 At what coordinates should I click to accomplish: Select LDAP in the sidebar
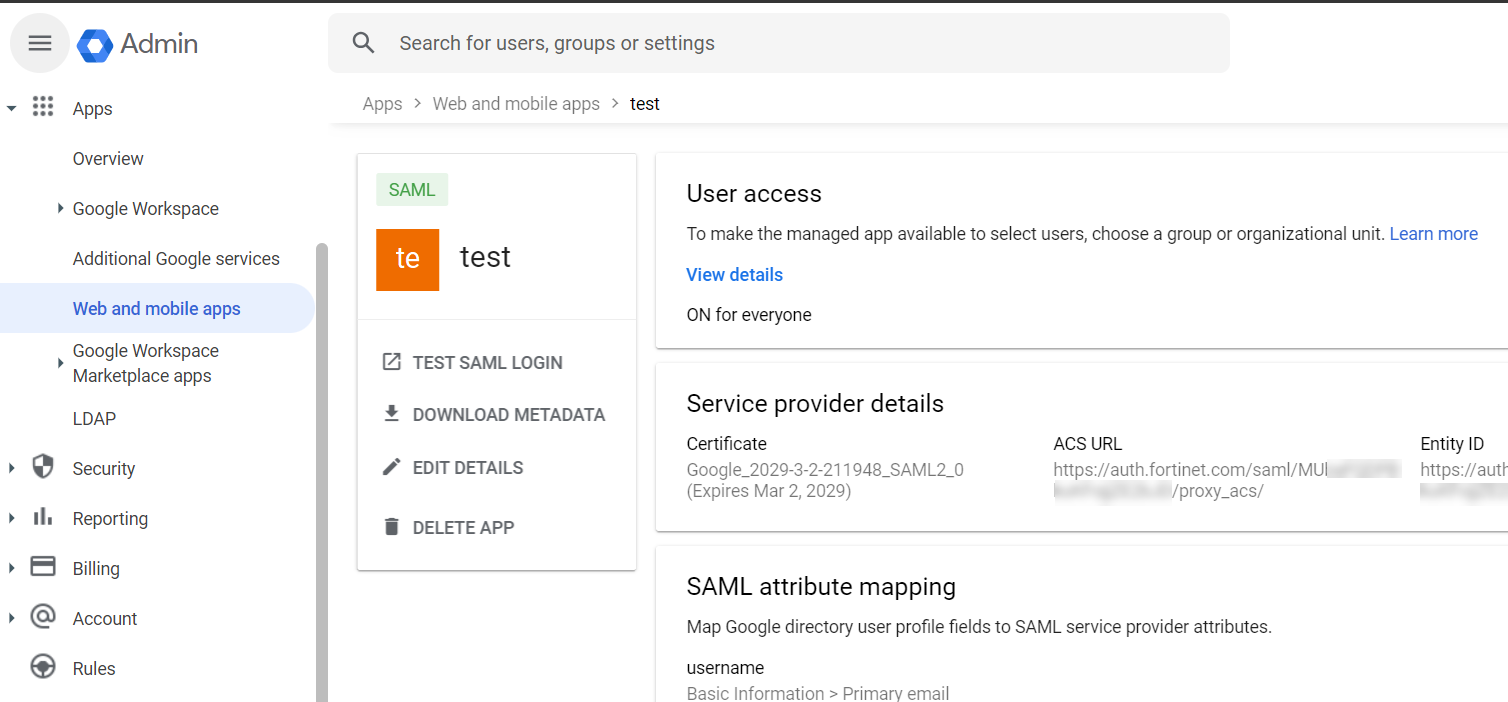93,418
